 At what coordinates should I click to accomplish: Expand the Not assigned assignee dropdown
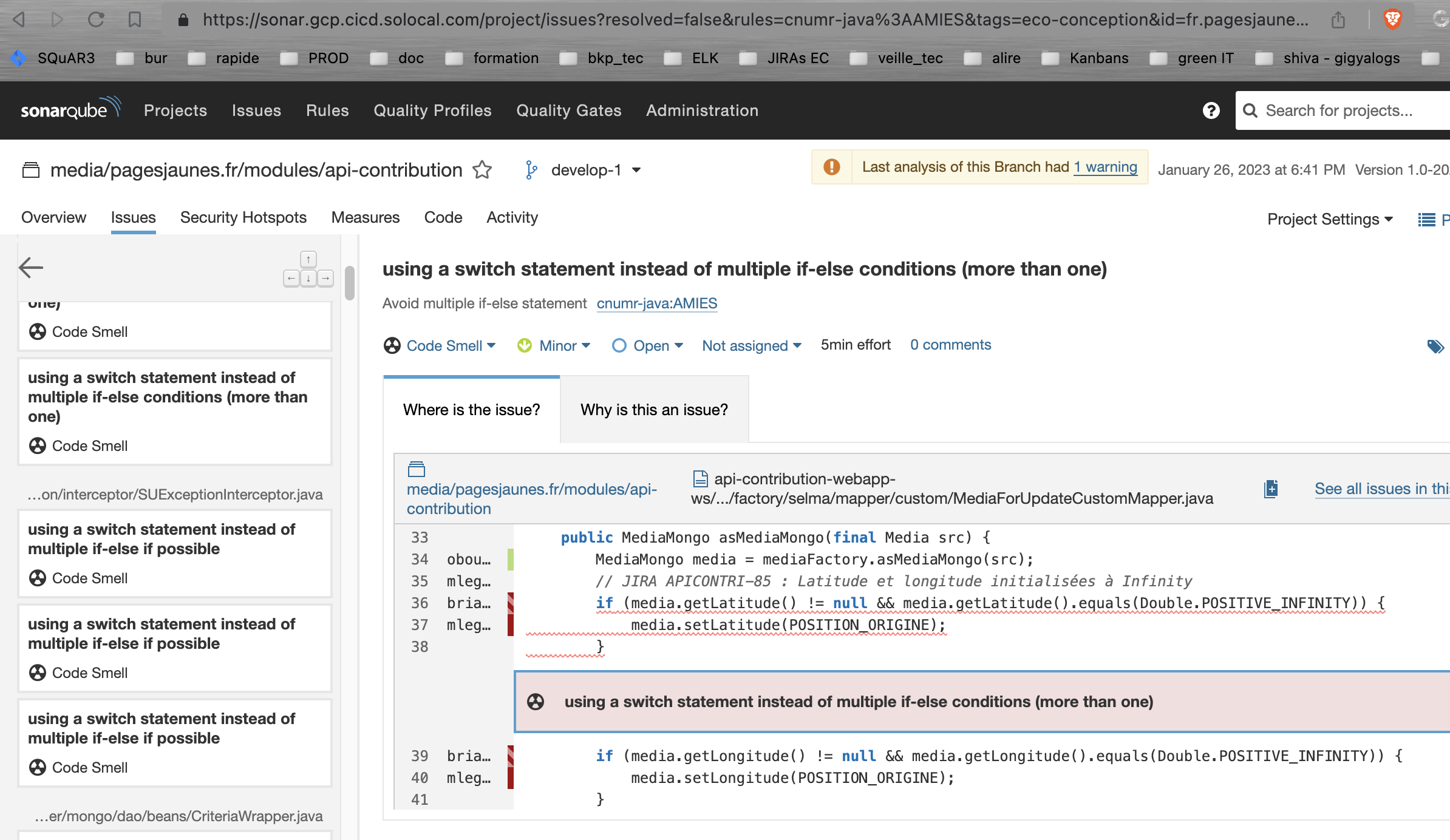(751, 345)
